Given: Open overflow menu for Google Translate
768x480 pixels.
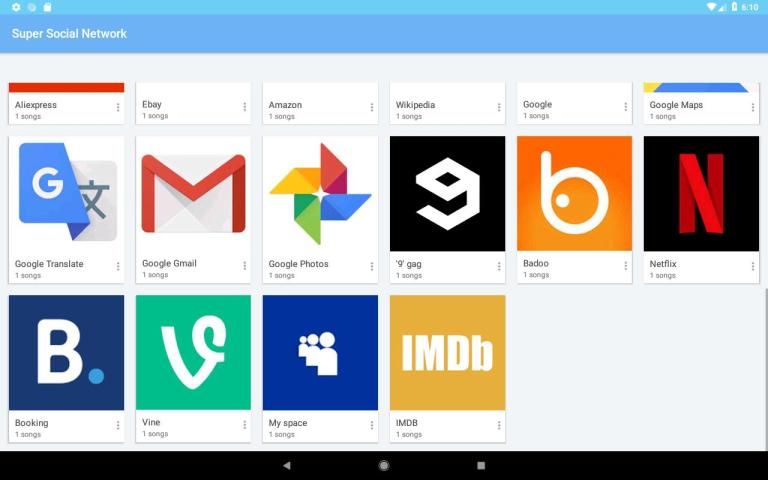Looking at the screenshot, I should pyautogui.click(x=118, y=267).
